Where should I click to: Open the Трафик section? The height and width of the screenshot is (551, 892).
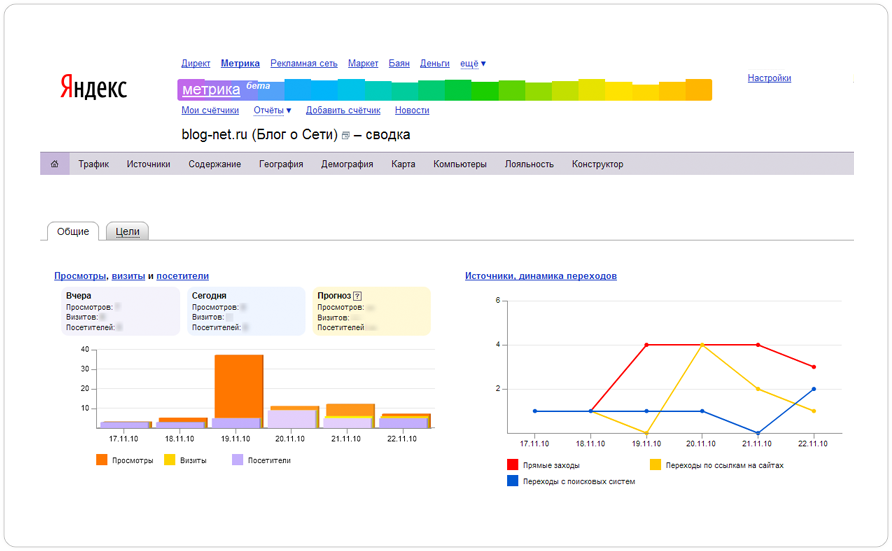(x=93, y=164)
